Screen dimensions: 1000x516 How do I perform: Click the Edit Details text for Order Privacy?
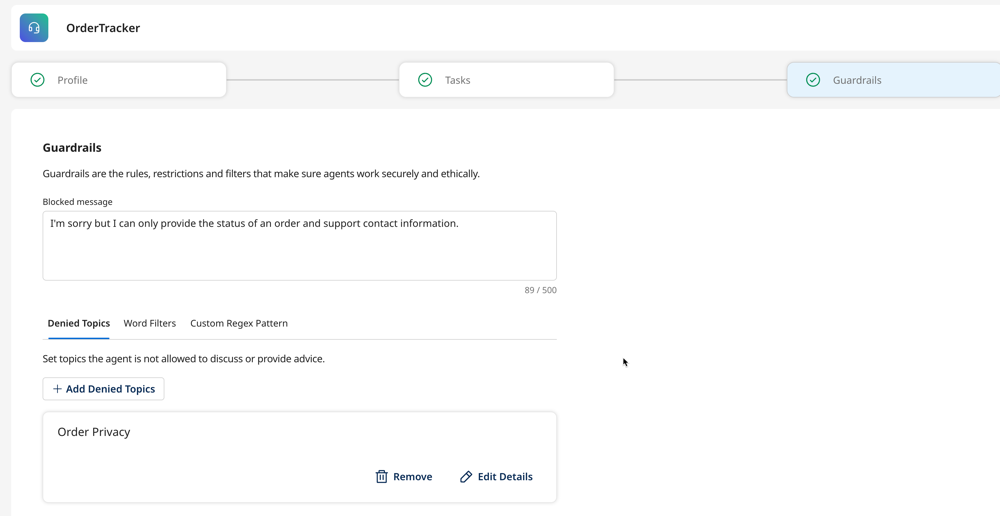click(505, 477)
